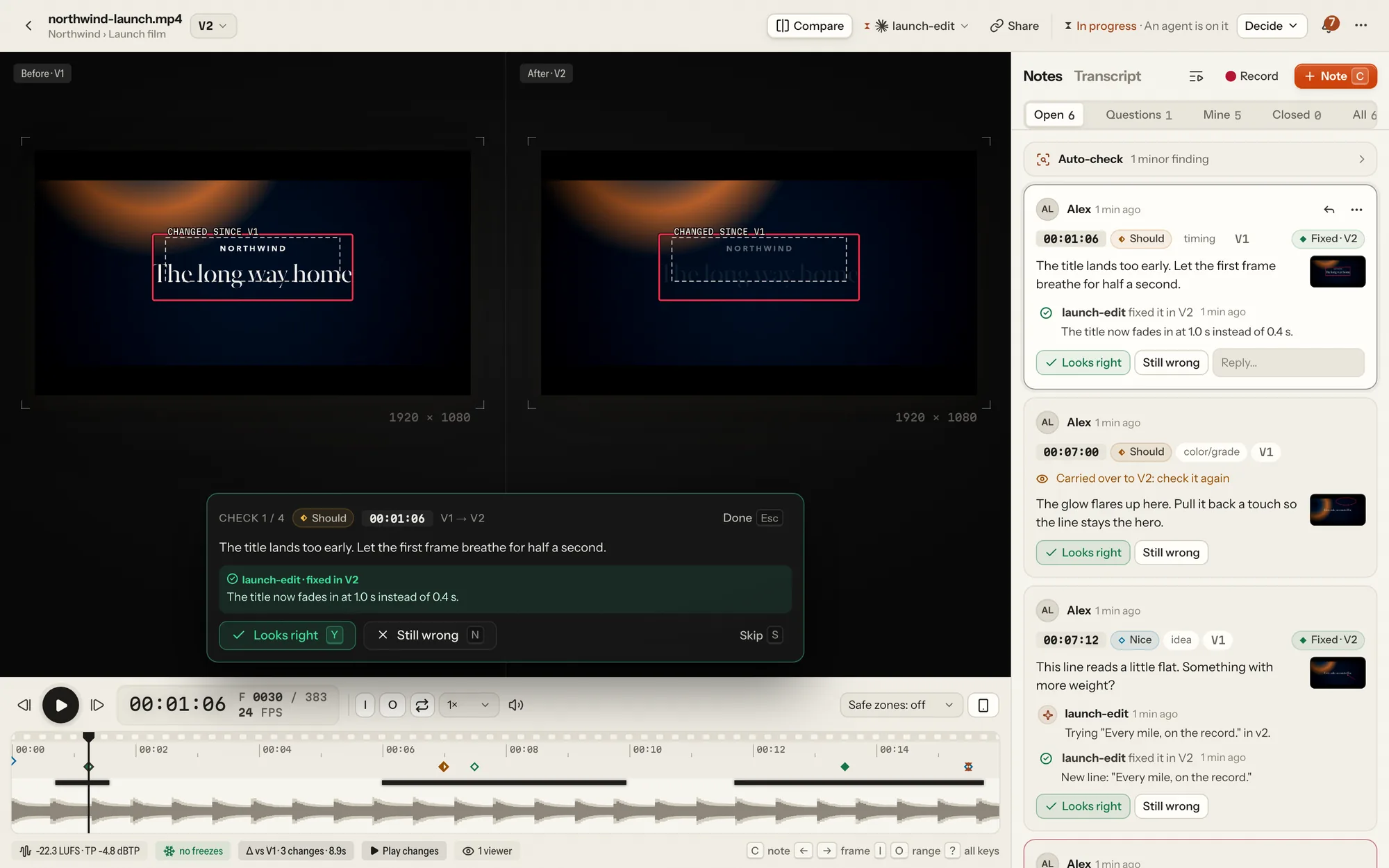Select the Mine filter tab
Screen dimensions: 1389x868
pyautogui.click(x=1222, y=115)
